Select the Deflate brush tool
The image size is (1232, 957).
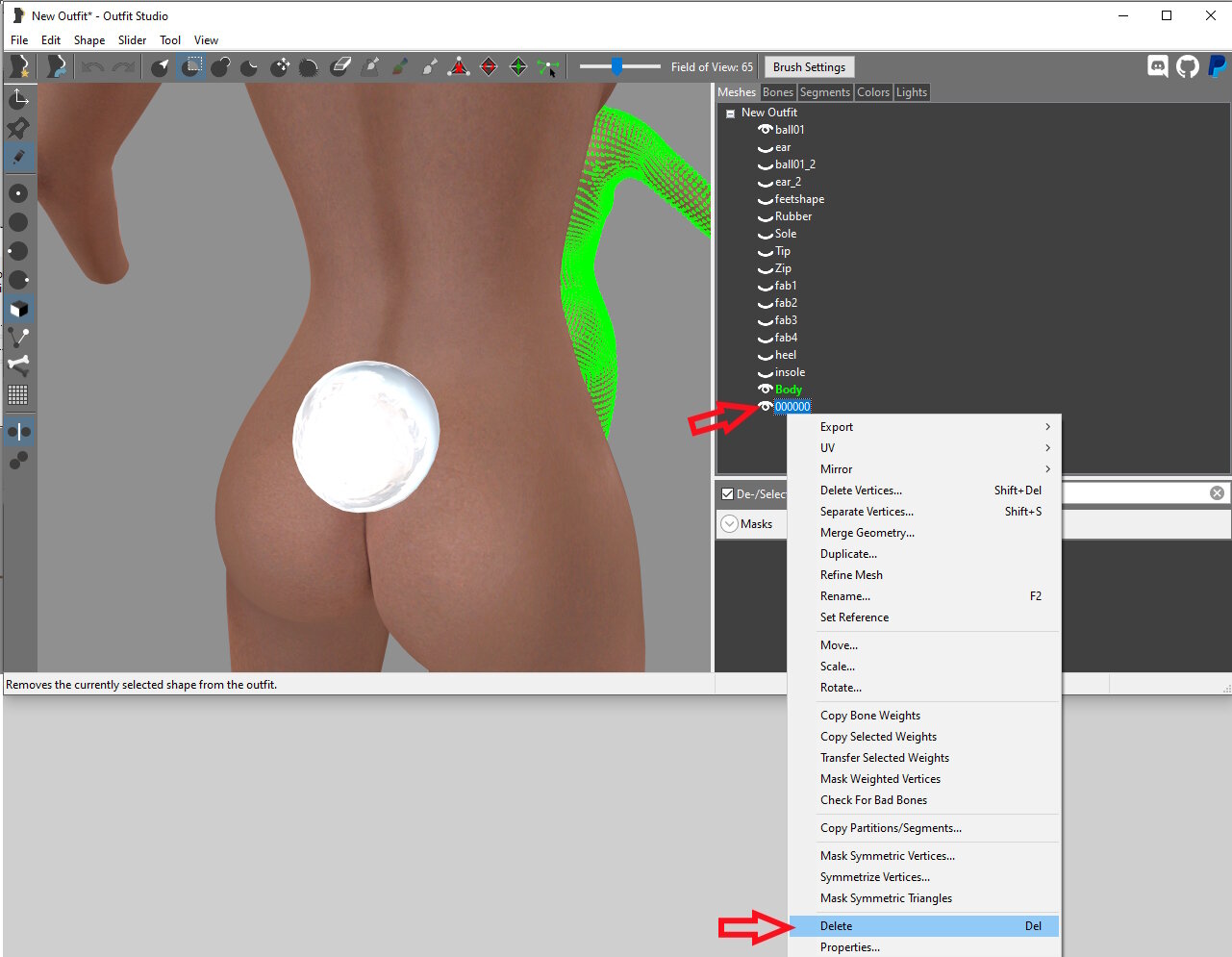tap(249, 66)
